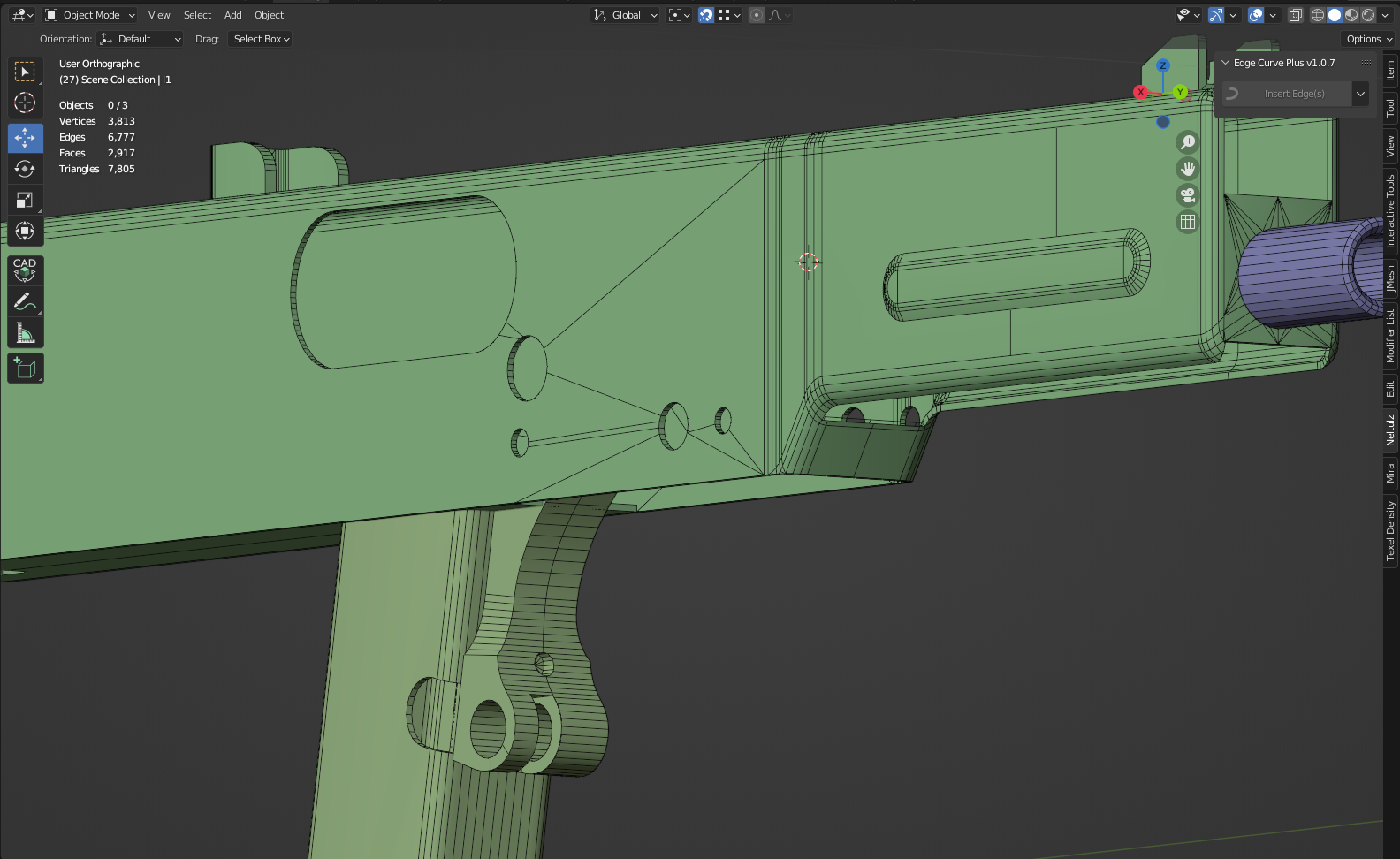Click the CAD transform tool icon
Image resolution: width=1400 pixels, height=859 pixels.
click(x=25, y=270)
